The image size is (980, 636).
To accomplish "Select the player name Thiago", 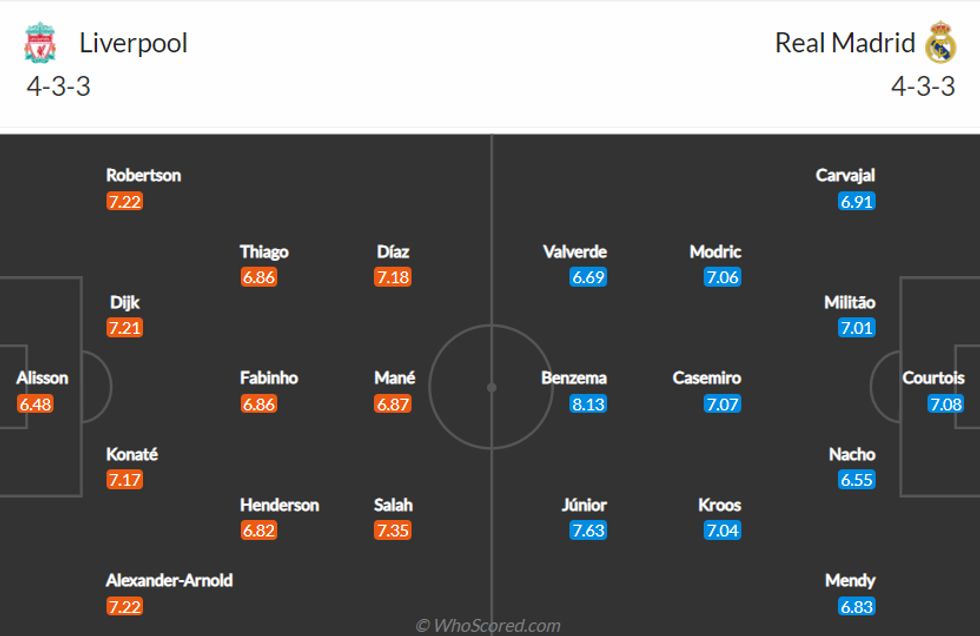I will pos(264,252).
